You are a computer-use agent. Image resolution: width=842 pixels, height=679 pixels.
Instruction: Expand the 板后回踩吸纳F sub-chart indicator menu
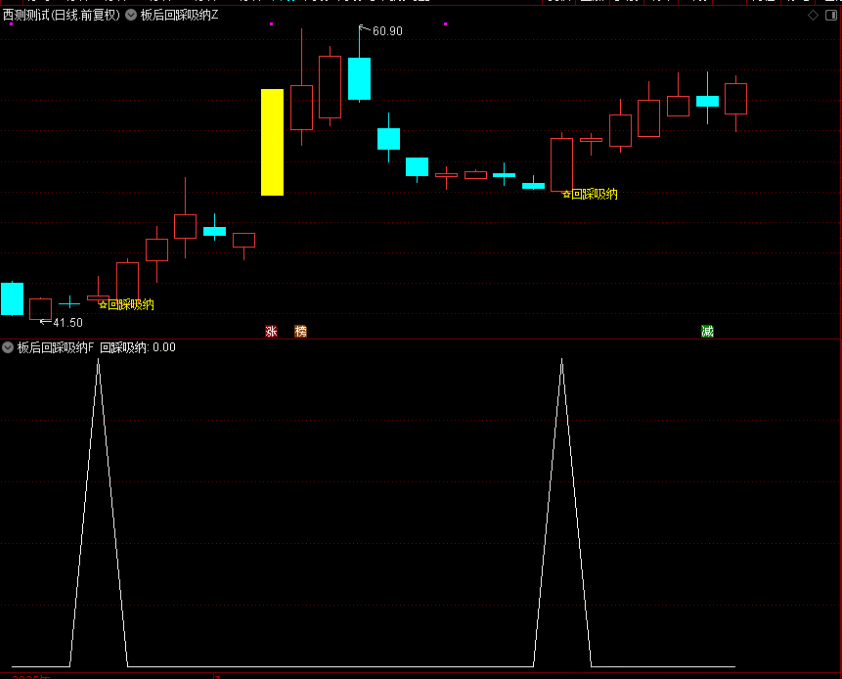8,348
